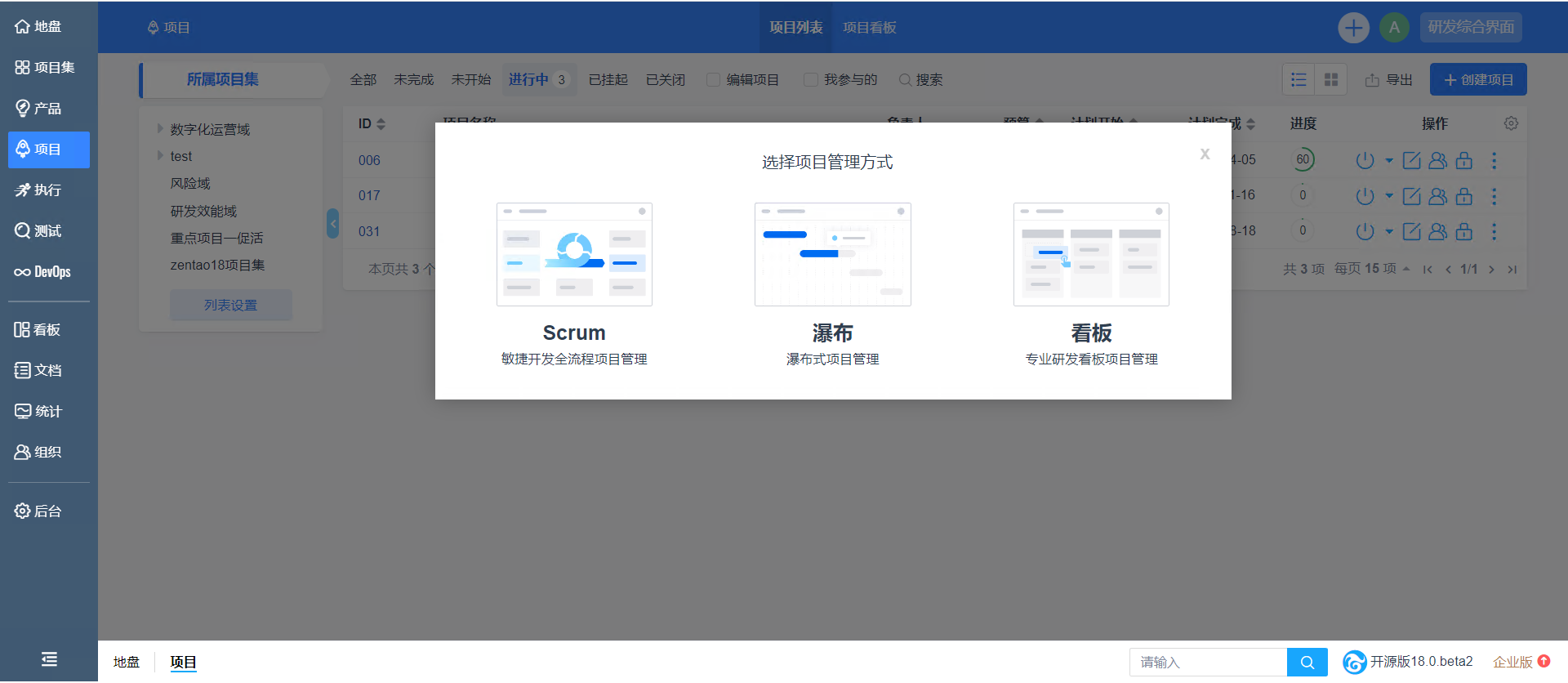The width and height of the screenshot is (1568, 683).
Task: Open status dropdown arrow for project 017
Action: [1388, 196]
